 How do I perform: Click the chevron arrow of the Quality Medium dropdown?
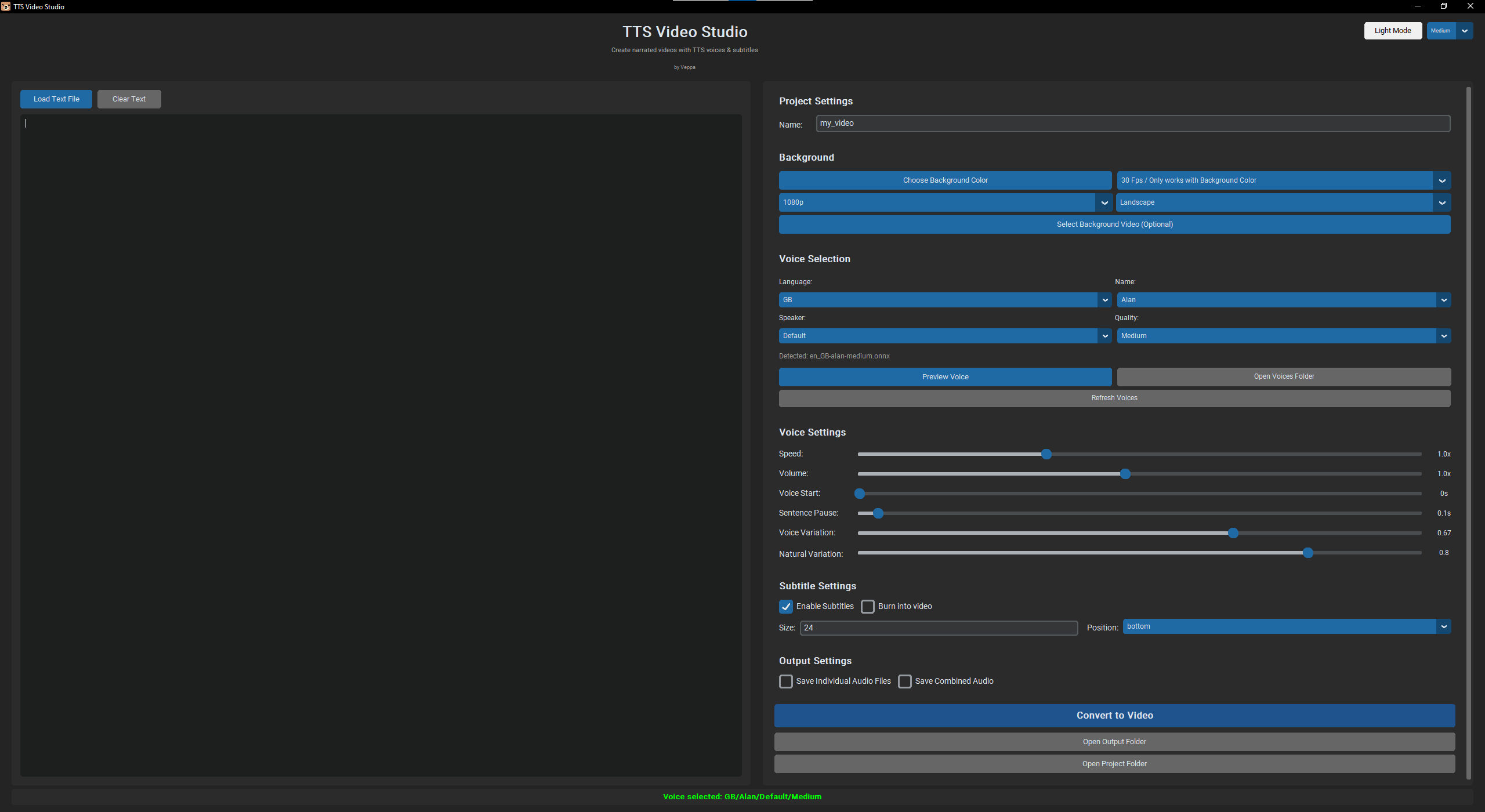pos(1443,336)
